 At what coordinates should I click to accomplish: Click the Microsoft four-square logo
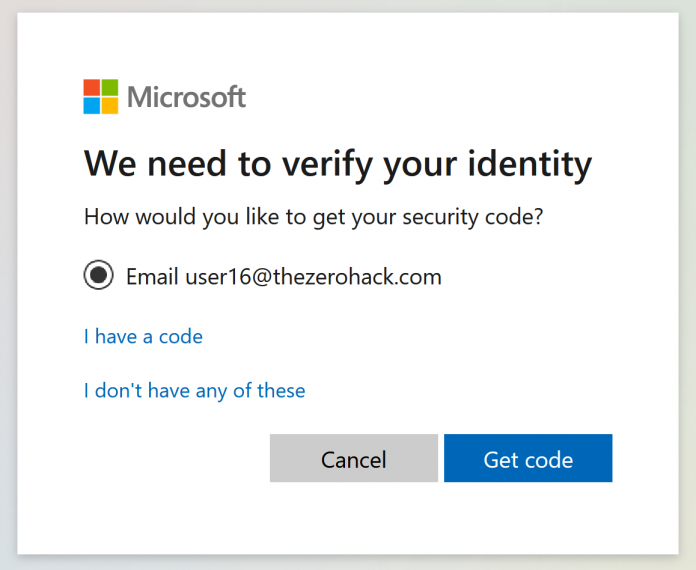[x=101, y=96]
